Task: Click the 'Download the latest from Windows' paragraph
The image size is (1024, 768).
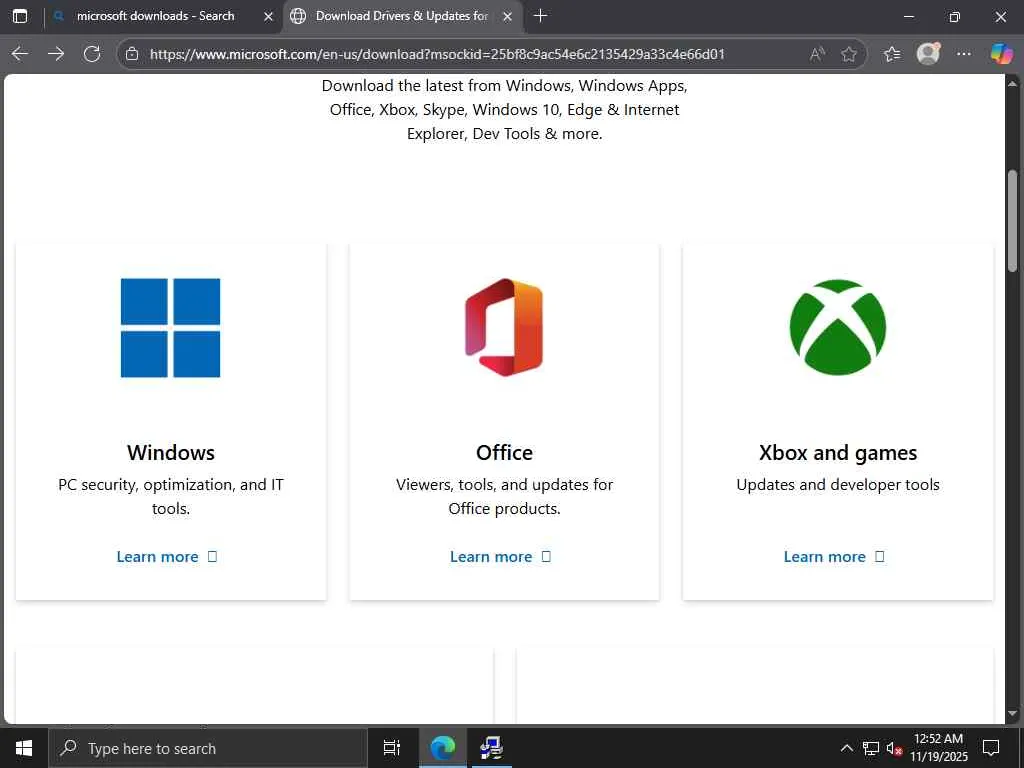Action: pos(504,110)
